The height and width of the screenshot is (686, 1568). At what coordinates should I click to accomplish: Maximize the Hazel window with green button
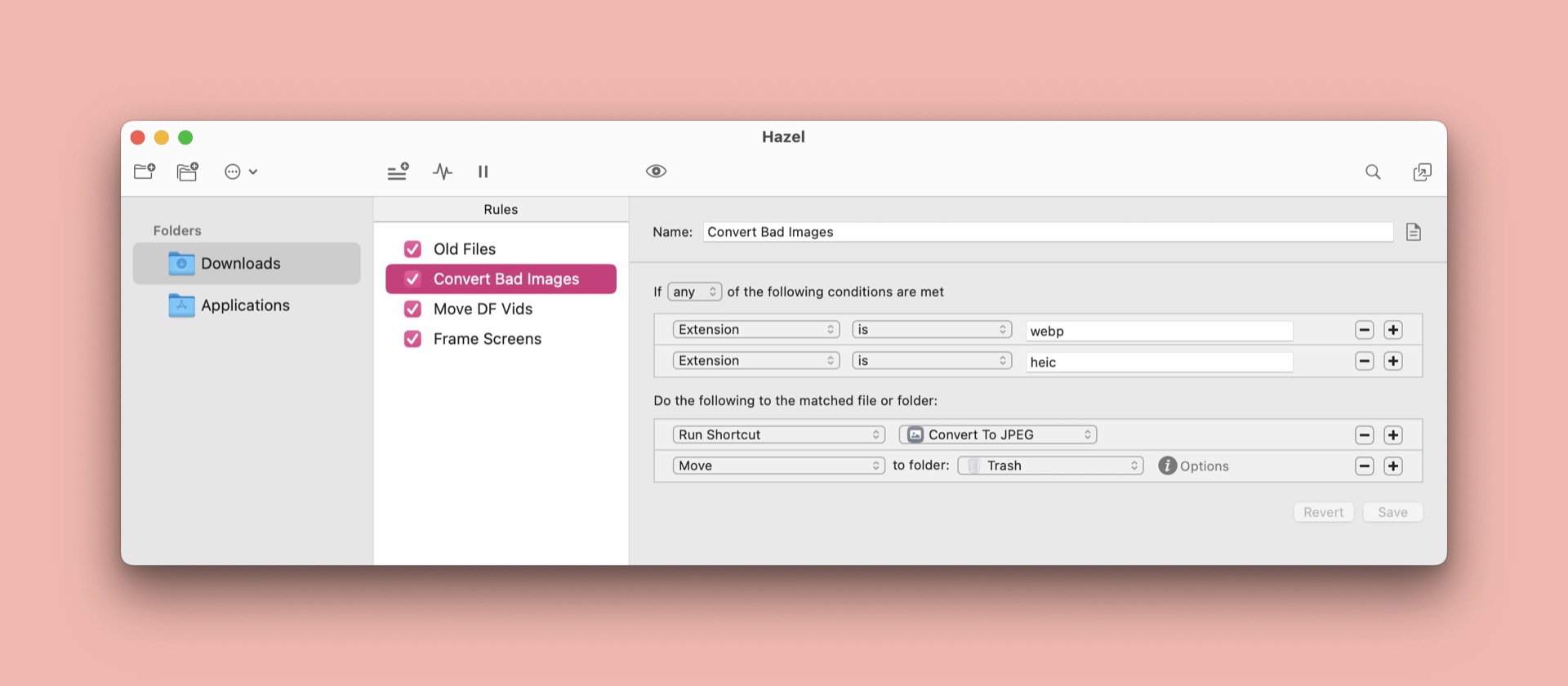(x=185, y=137)
